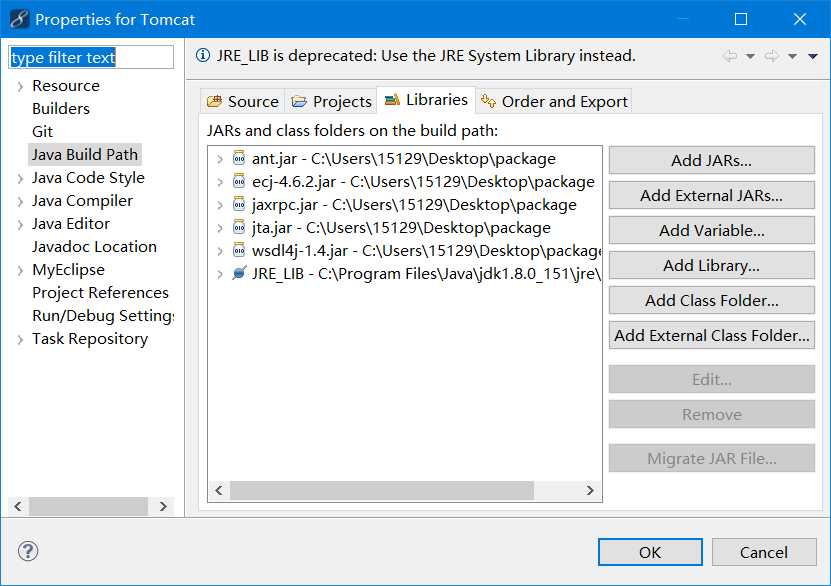The image size is (831, 586).
Task: Expand the Java Compiler node
Action: [x=20, y=201]
